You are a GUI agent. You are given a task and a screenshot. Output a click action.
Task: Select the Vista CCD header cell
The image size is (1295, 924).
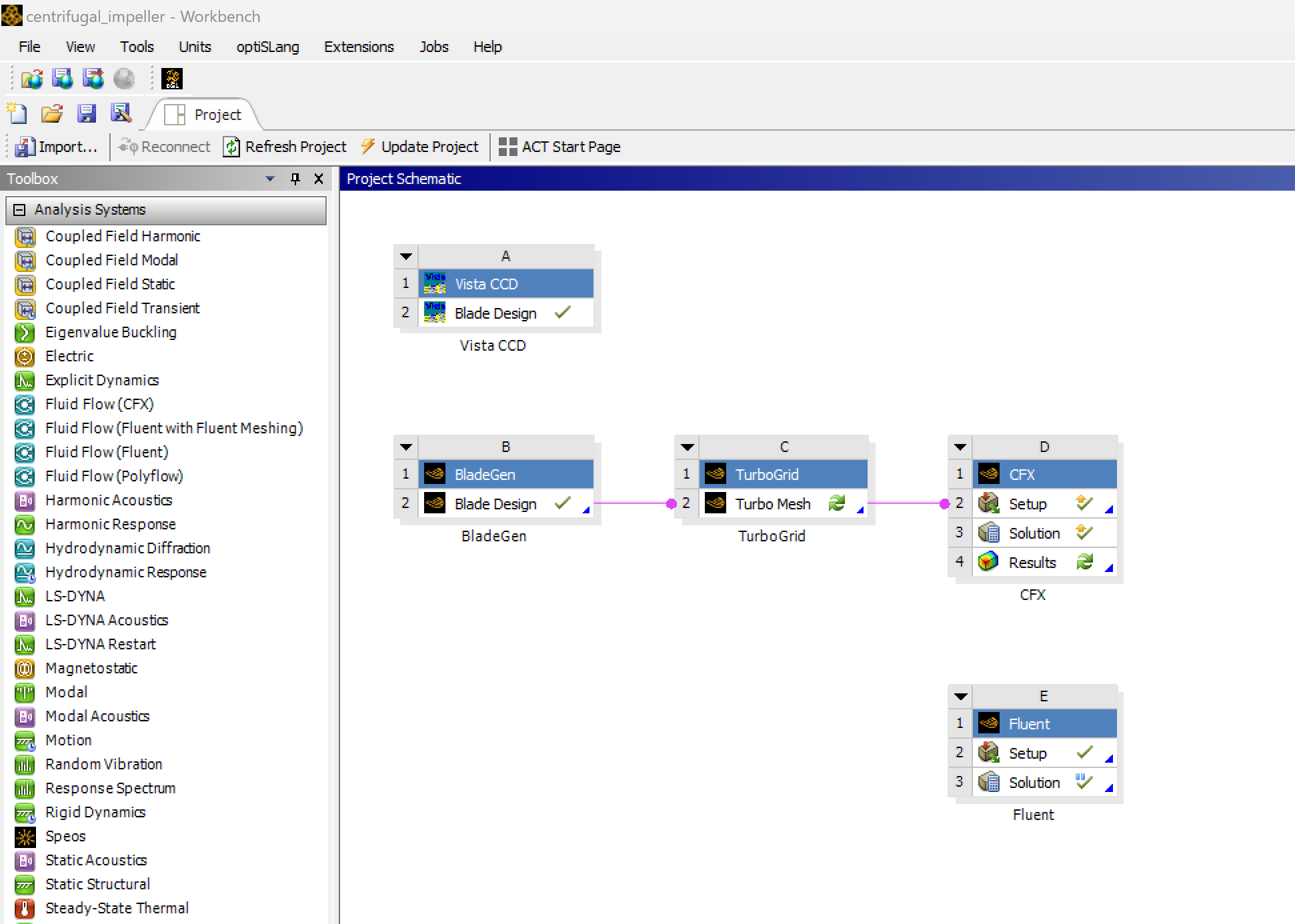[x=506, y=284]
